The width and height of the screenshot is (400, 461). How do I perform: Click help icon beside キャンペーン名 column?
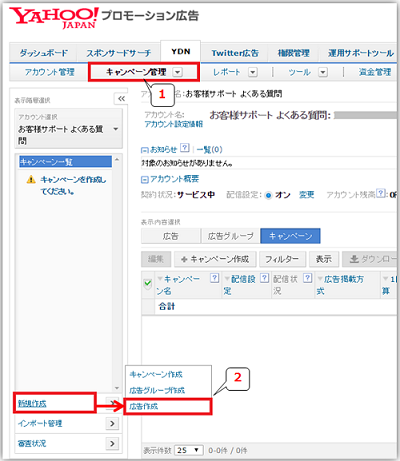(x=215, y=278)
